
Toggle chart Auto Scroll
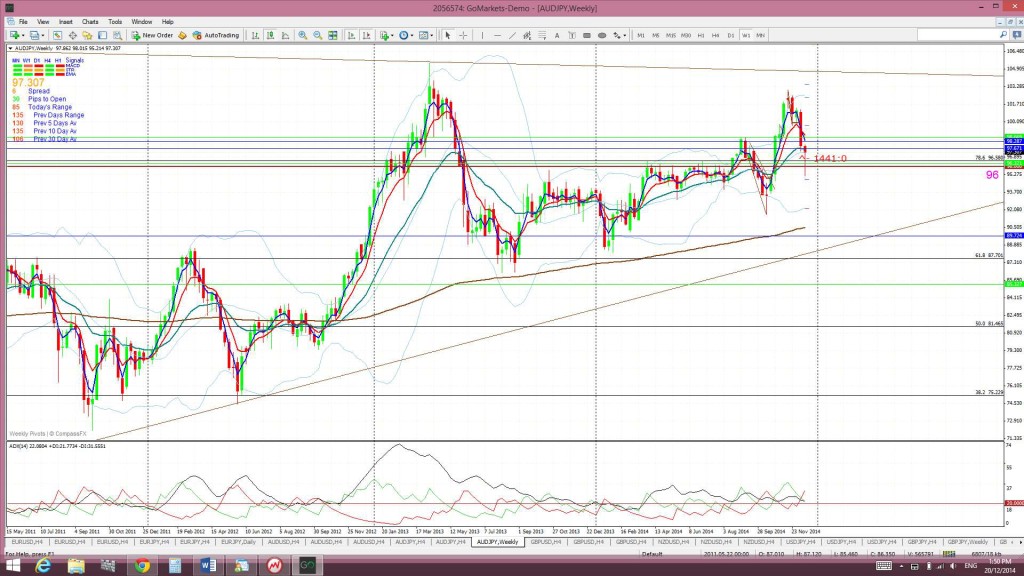[351, 35]
